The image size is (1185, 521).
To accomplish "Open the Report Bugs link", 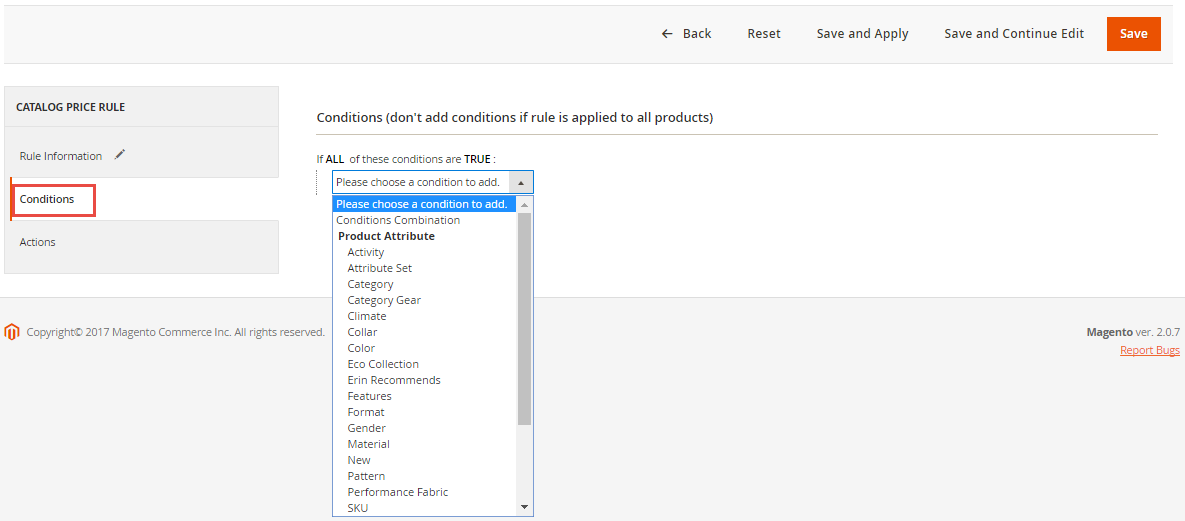I will click(x=1149, y=350).
